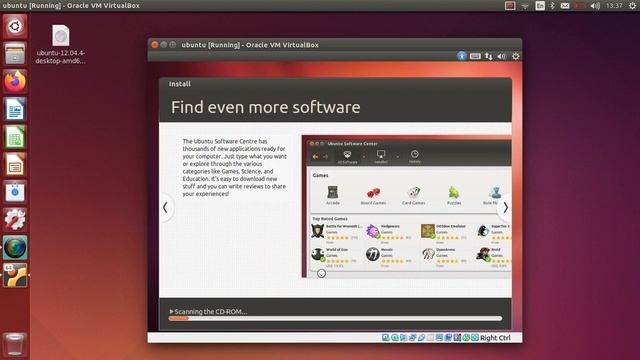The width and height of the screenshot is (640, 360).
Task: Select the launcher icon with the 64 badge
Action: tap(15, 275)
